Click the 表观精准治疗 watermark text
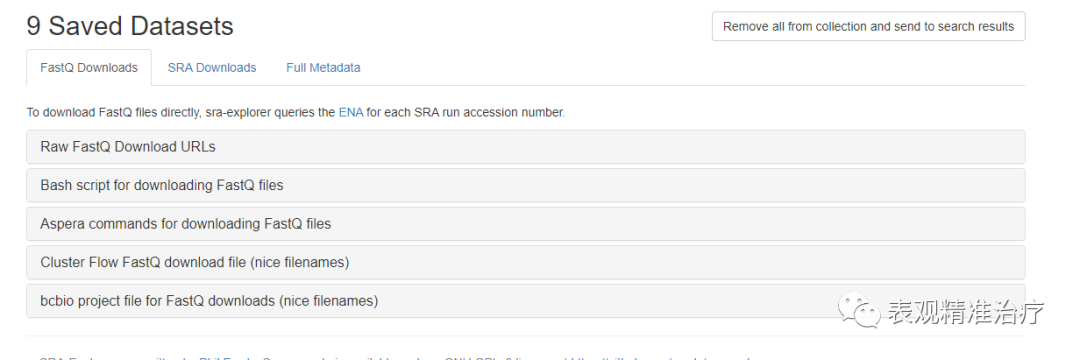 [x=966, y=313]
